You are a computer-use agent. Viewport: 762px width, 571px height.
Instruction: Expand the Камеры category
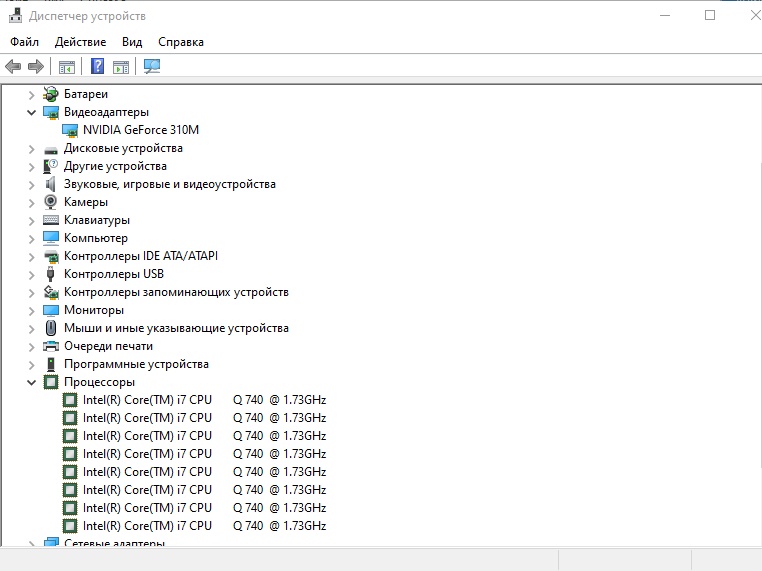pyautogui.click(x=32, y=203)
